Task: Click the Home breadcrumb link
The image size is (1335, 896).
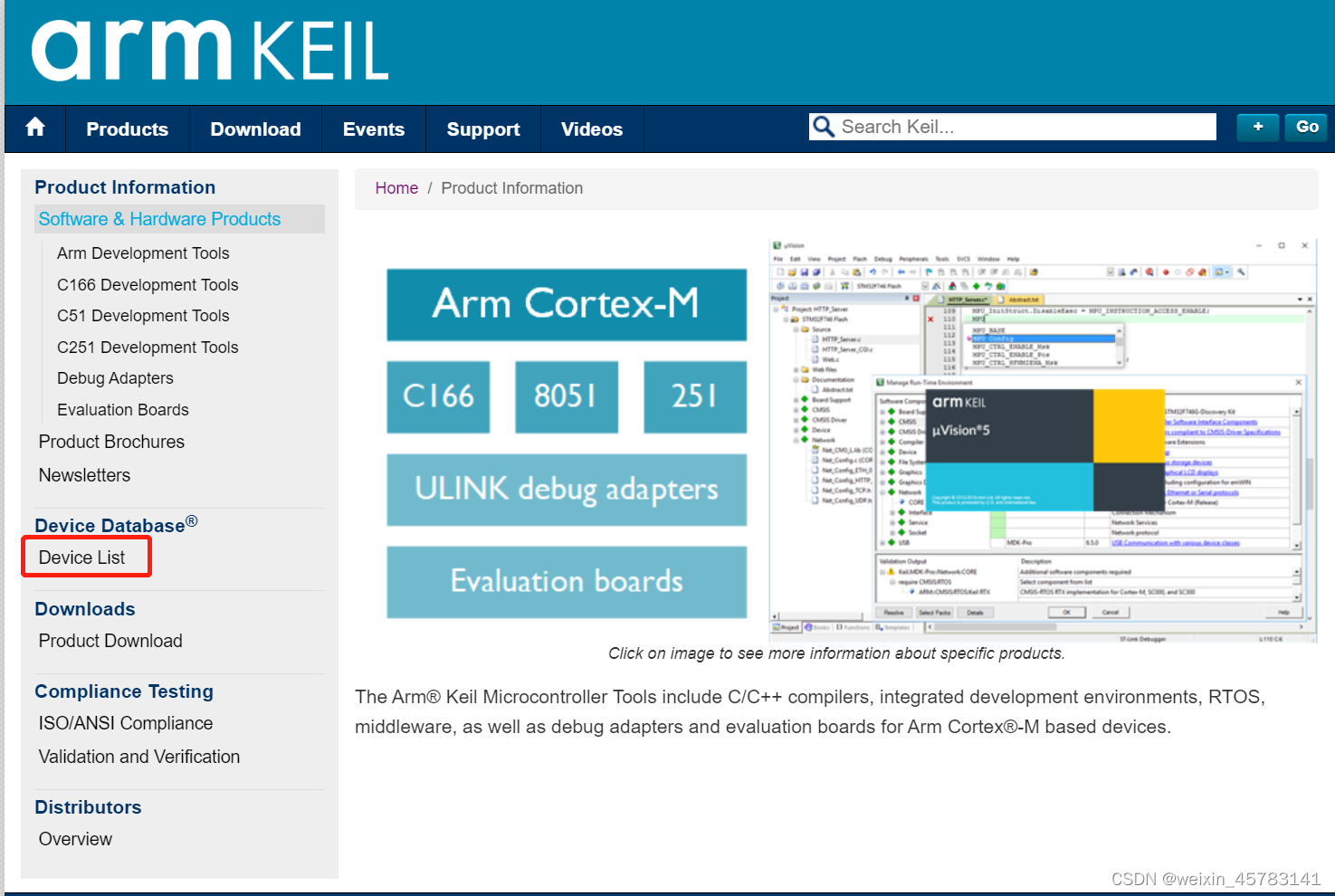Action: 396,187
